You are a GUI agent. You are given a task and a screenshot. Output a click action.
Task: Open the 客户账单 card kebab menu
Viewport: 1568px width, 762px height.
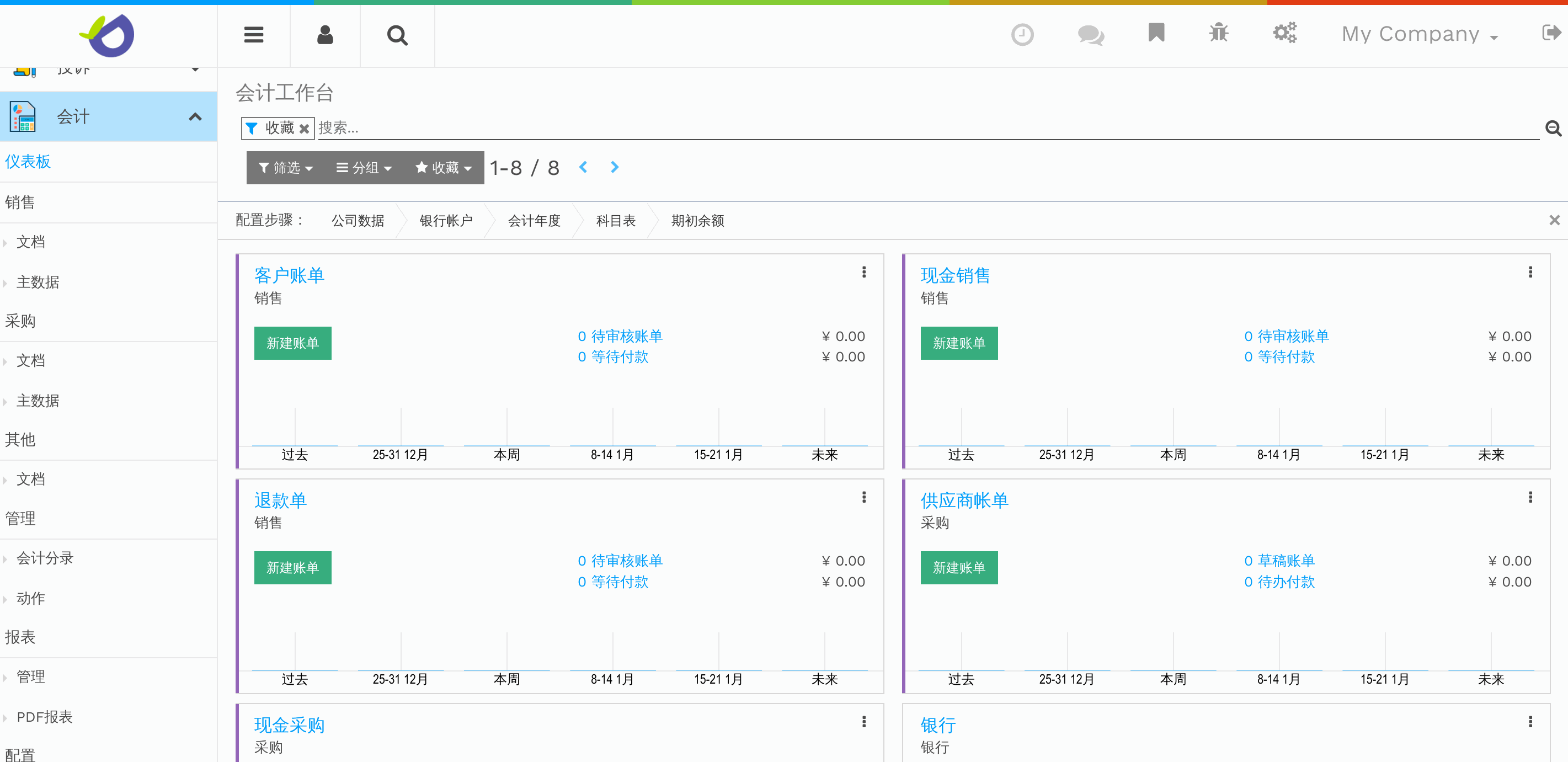coord(864,272)
